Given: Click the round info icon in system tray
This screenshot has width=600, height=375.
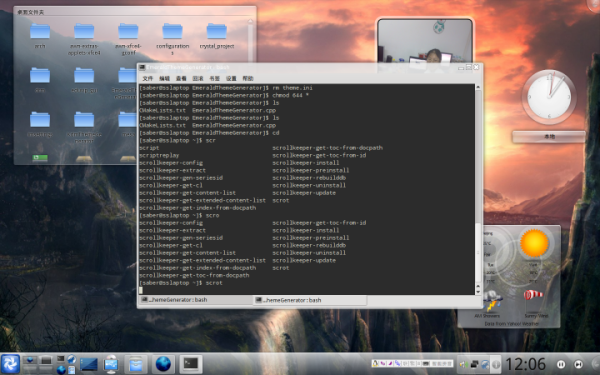Looking at the screenshot, I should (496, 364).
